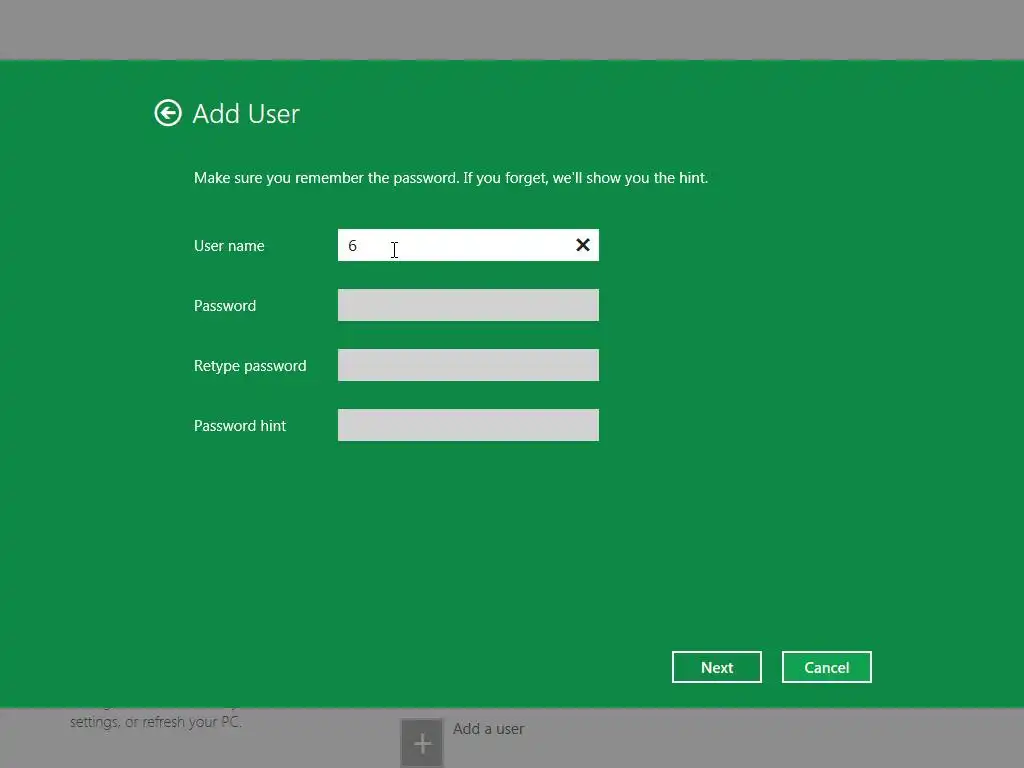Cancel adding the new user
The image size is (1024, 768).
[827, 667]
